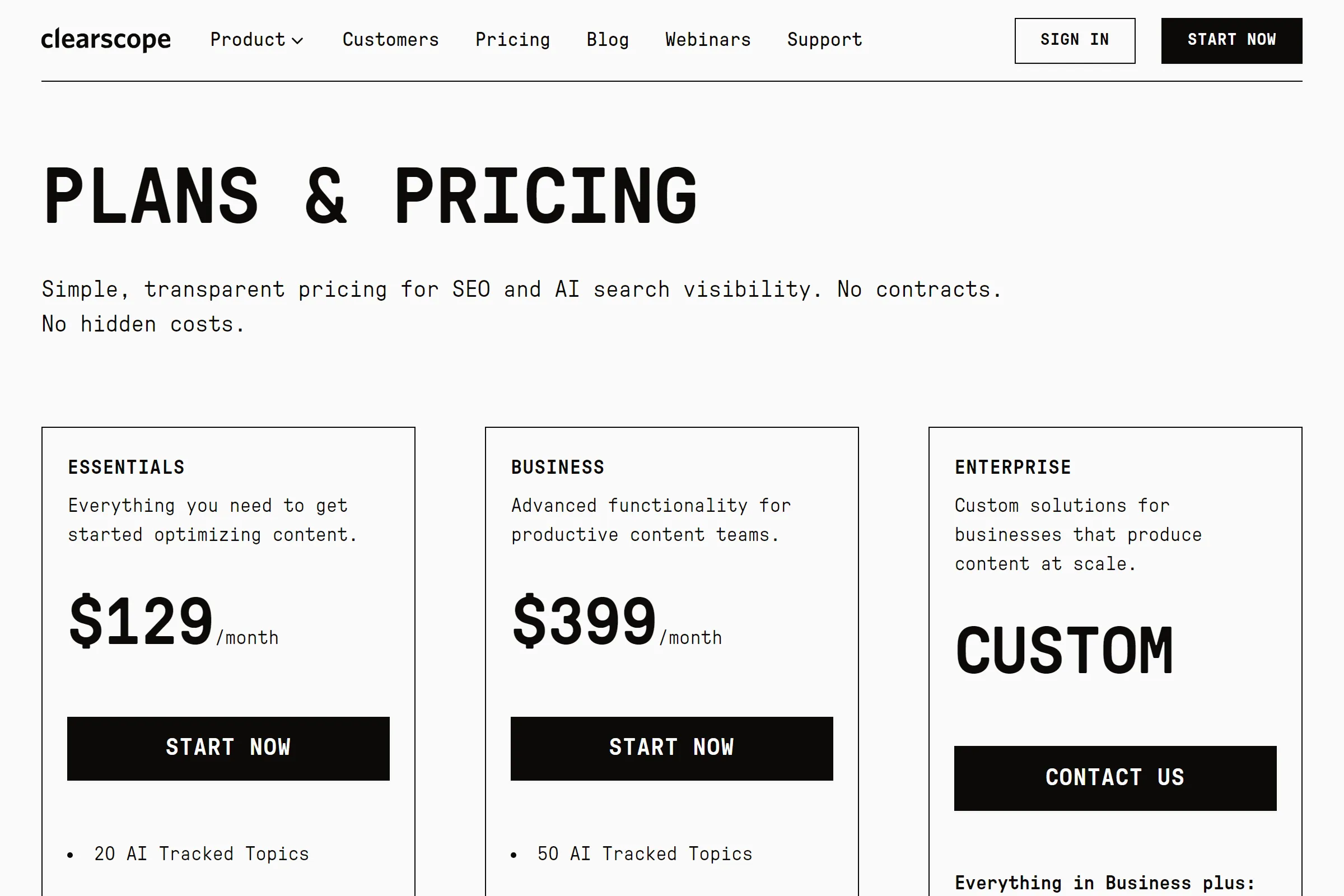Start the Business plan
The image size is (1344, 896).
click(x=672, y=748)
